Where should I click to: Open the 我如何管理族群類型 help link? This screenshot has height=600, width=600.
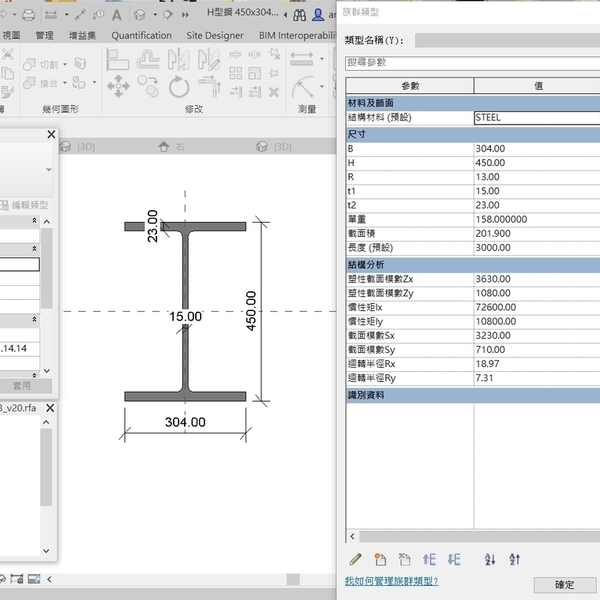[391, 581]
